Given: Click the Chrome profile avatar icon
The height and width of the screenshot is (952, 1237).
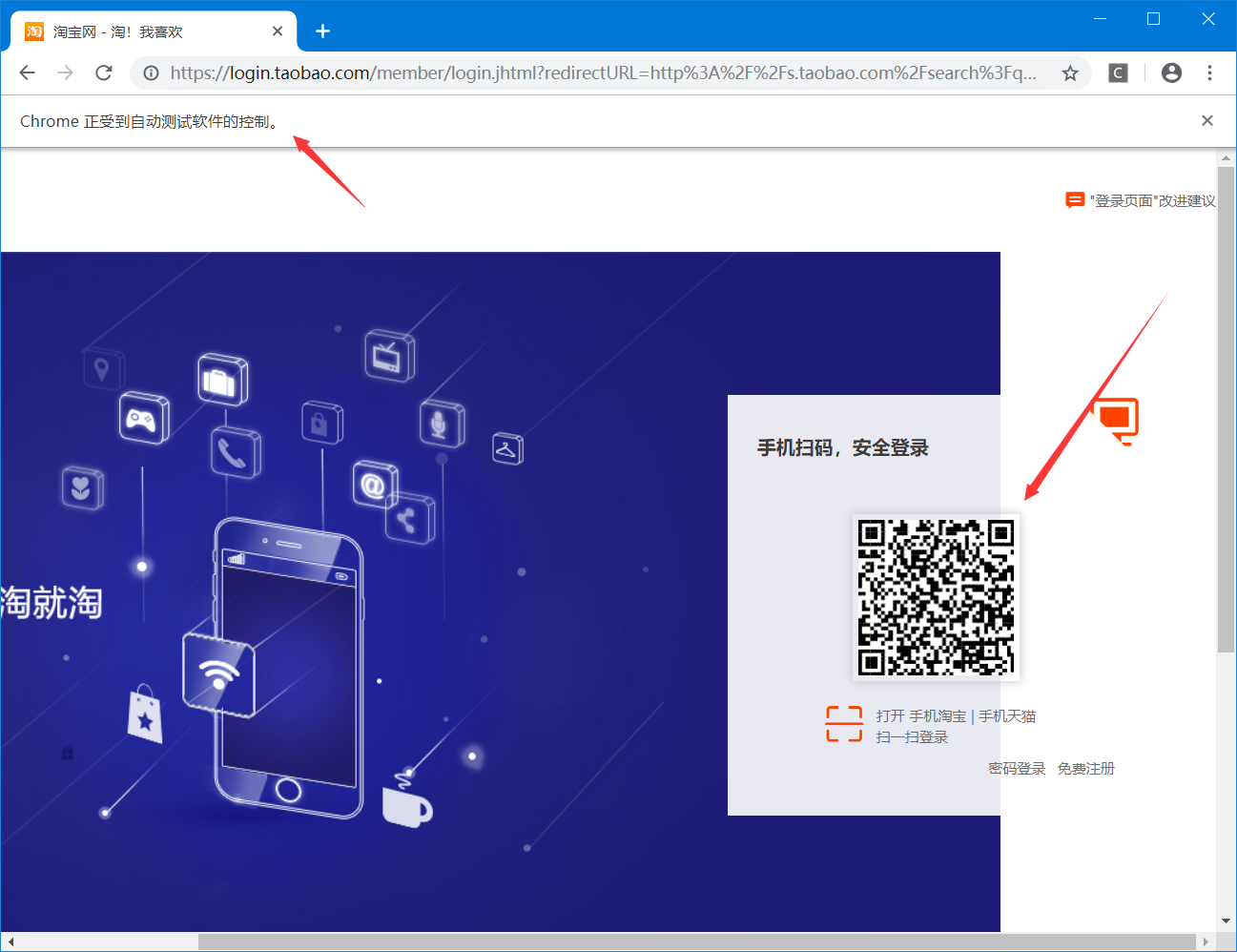Looking at the screenshot, I should [1171, 72].
